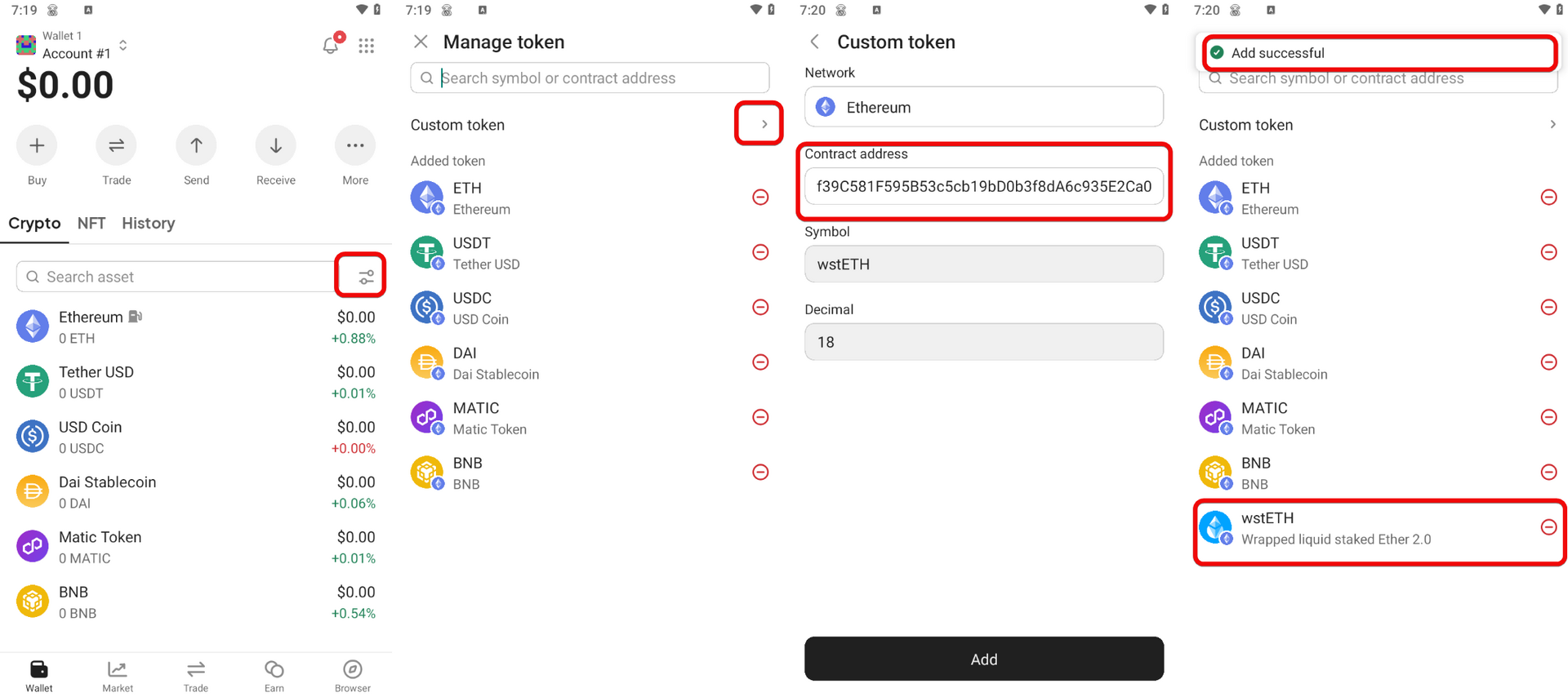1568x697 pixels.
Task: Tap USDT token logo in Manage token
Action: [427, 253]
